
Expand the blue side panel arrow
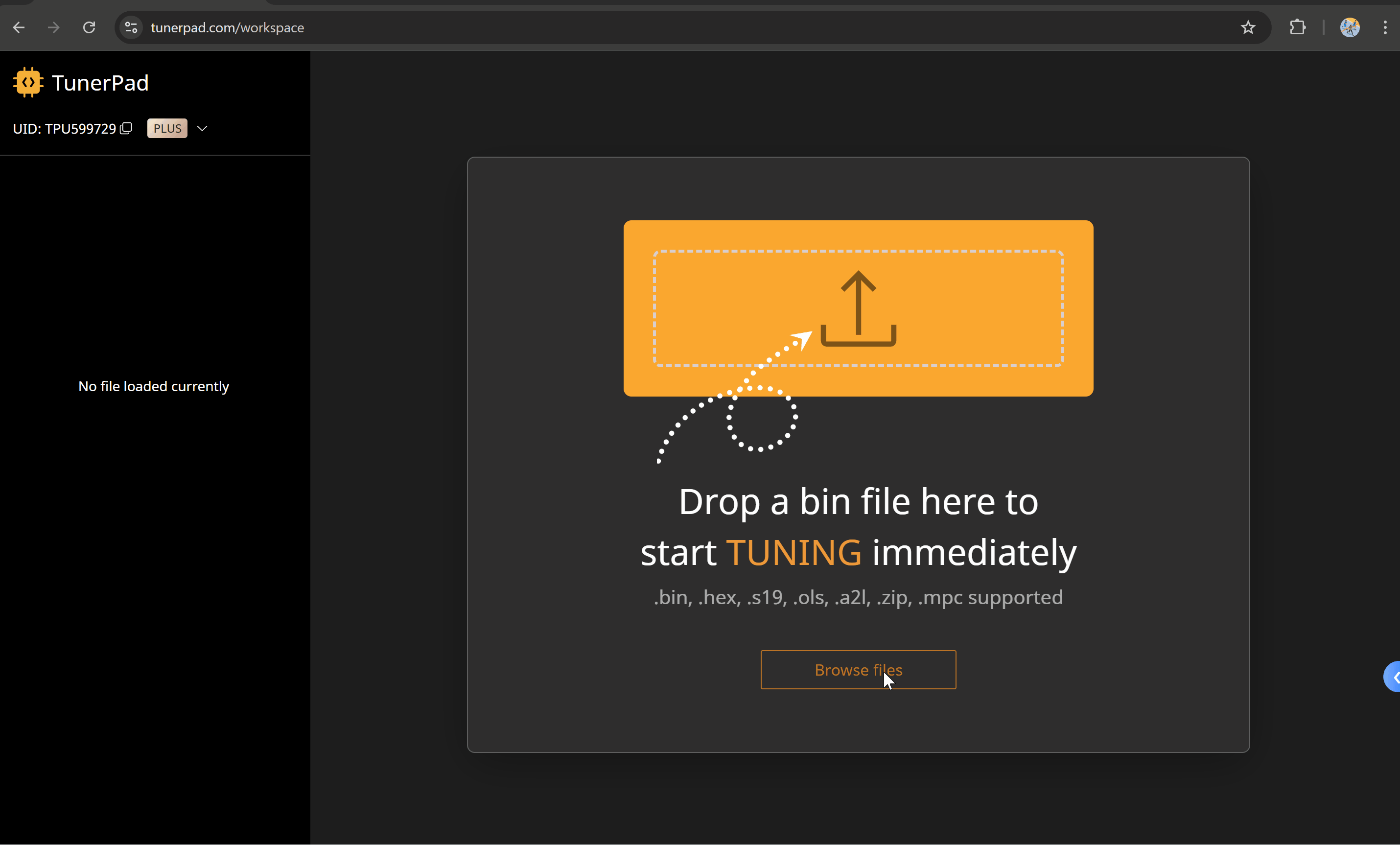coord(1393,677)
